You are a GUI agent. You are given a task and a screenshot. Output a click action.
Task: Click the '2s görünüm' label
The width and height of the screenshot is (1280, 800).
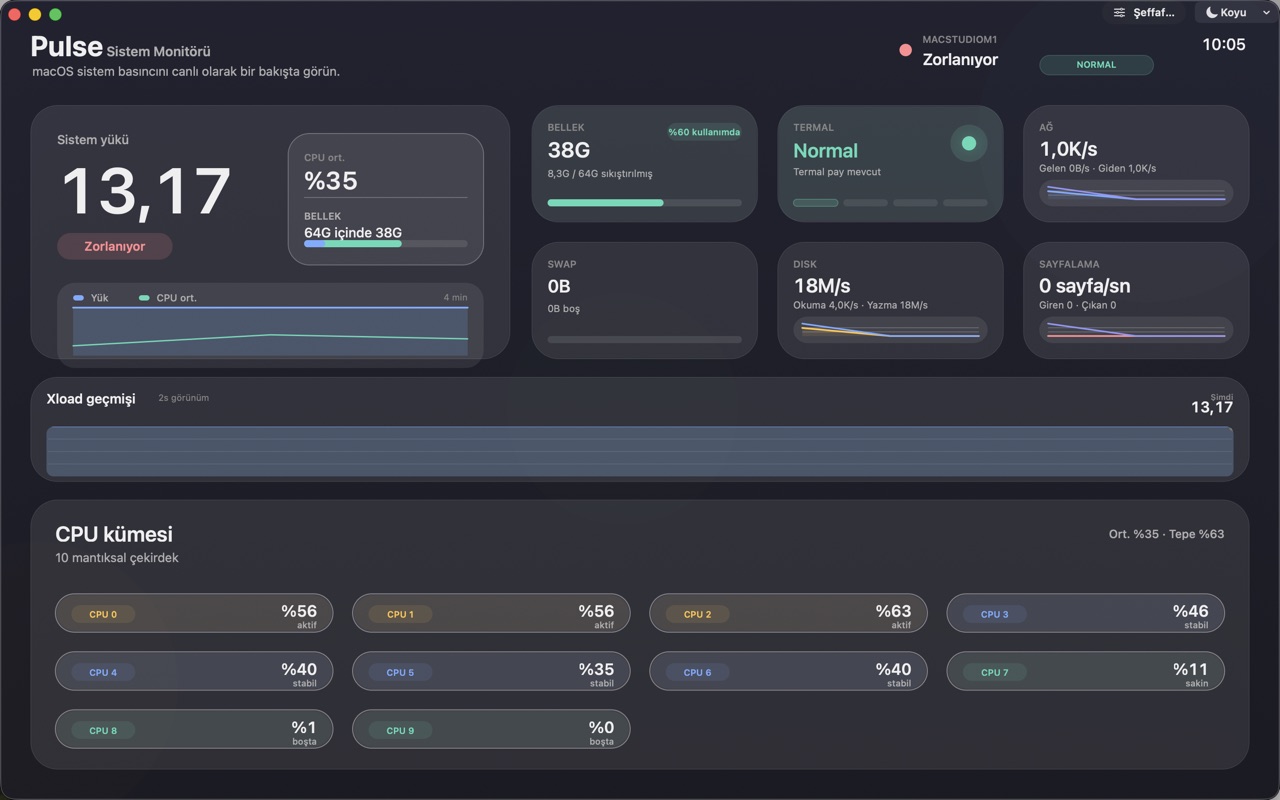(184, 398)
